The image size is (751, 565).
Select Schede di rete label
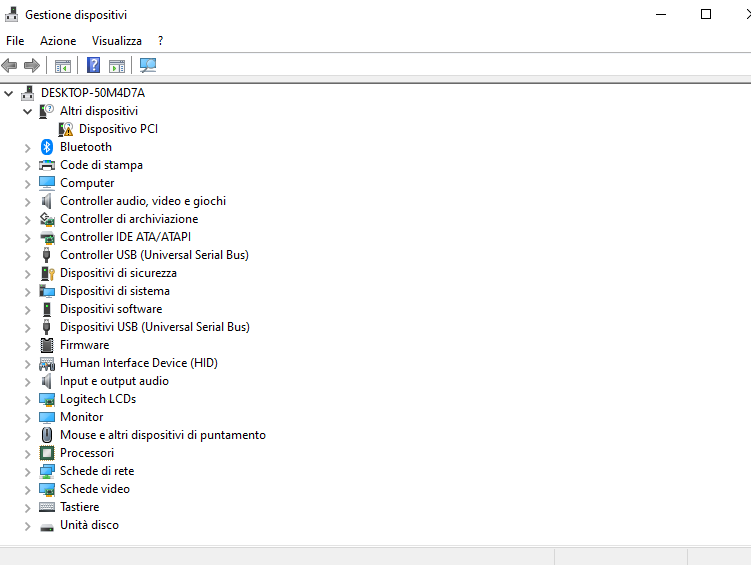(x=97, y=471)
